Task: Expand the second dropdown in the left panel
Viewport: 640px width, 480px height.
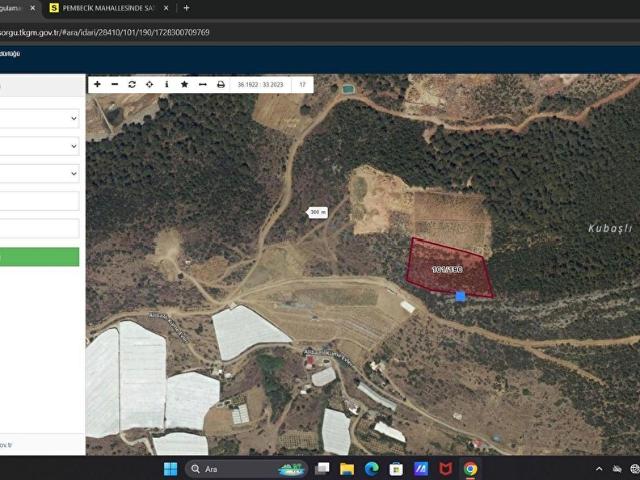Action: (x=40, y=146)
